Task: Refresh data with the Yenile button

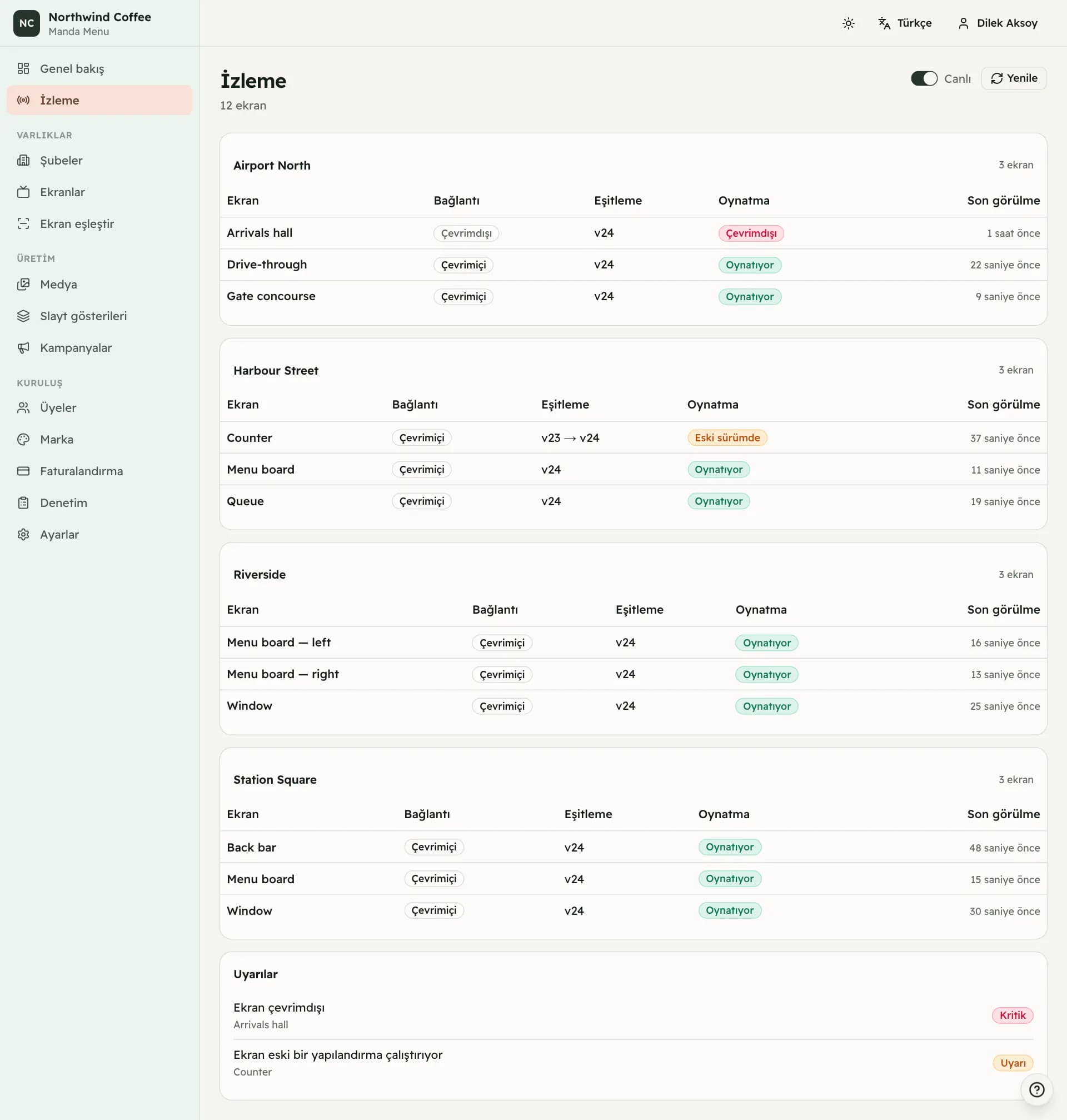Action: [x=1014, y=78]
